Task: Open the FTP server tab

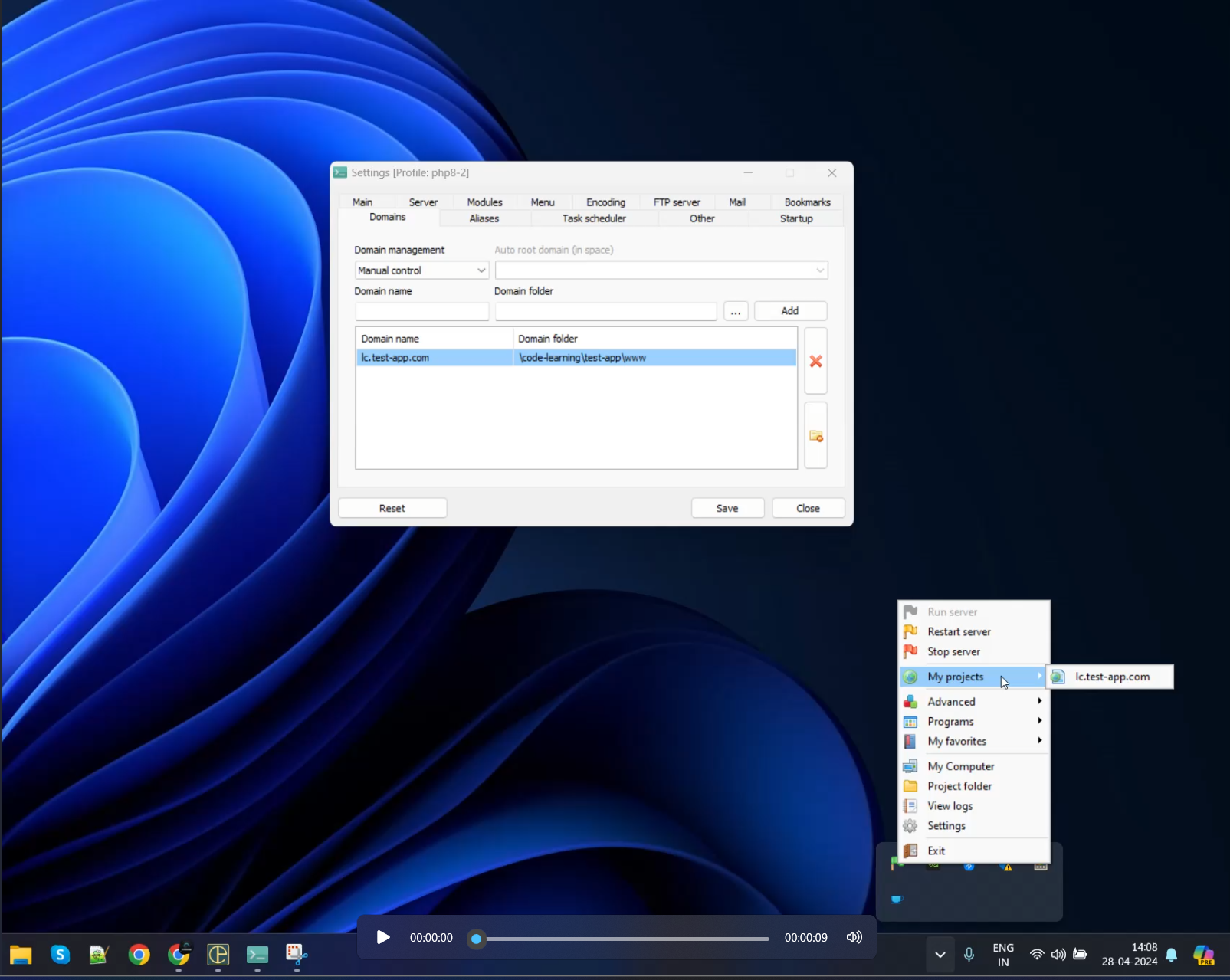Action: point(677,202)
